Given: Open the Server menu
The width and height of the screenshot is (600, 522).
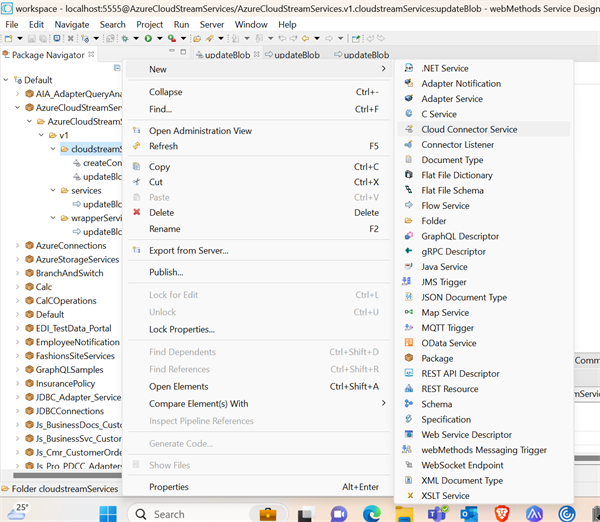Looking at the screenshot, I should tap(212, 24).
